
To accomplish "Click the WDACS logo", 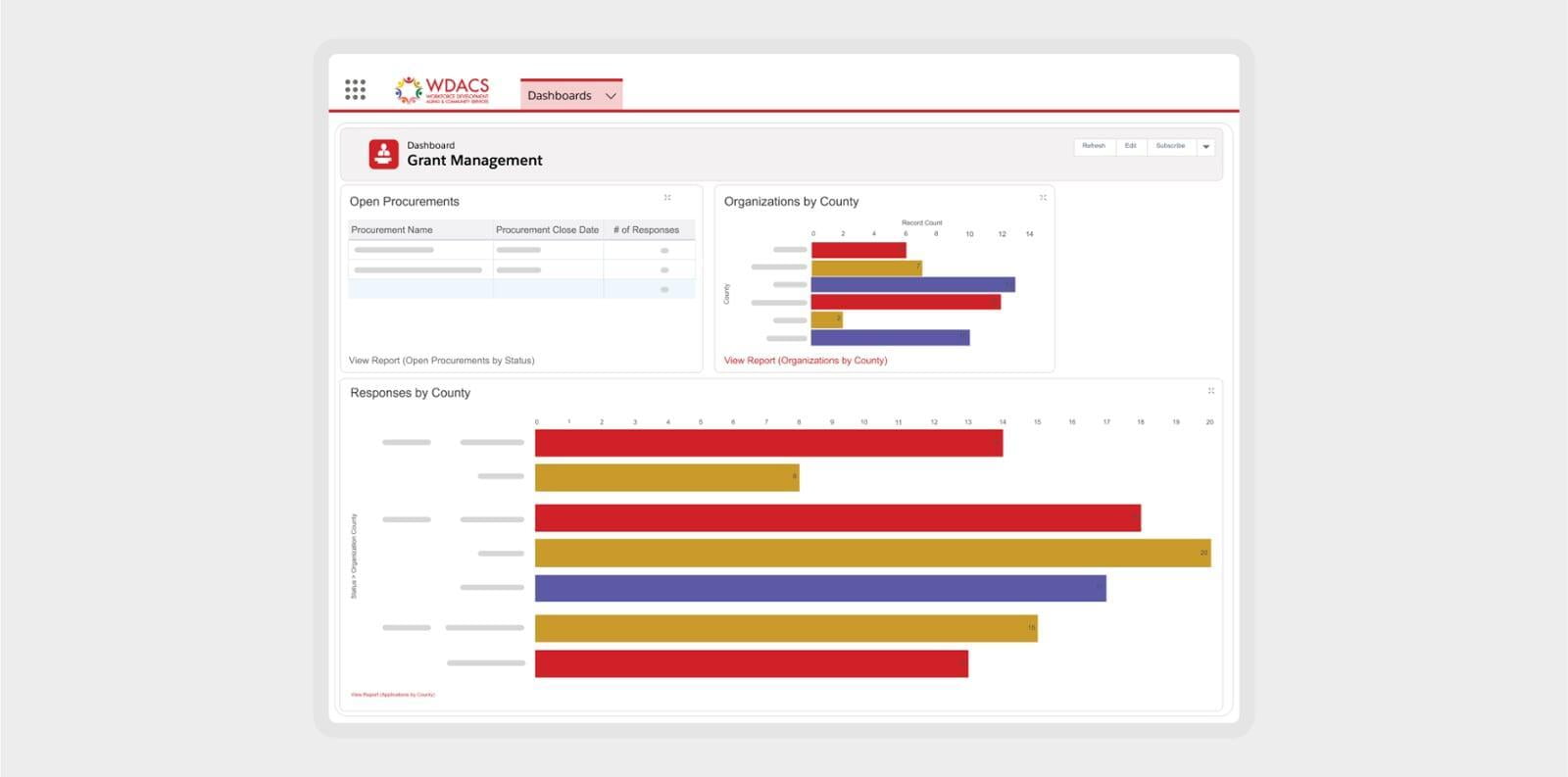I will (x=442, y=91).
